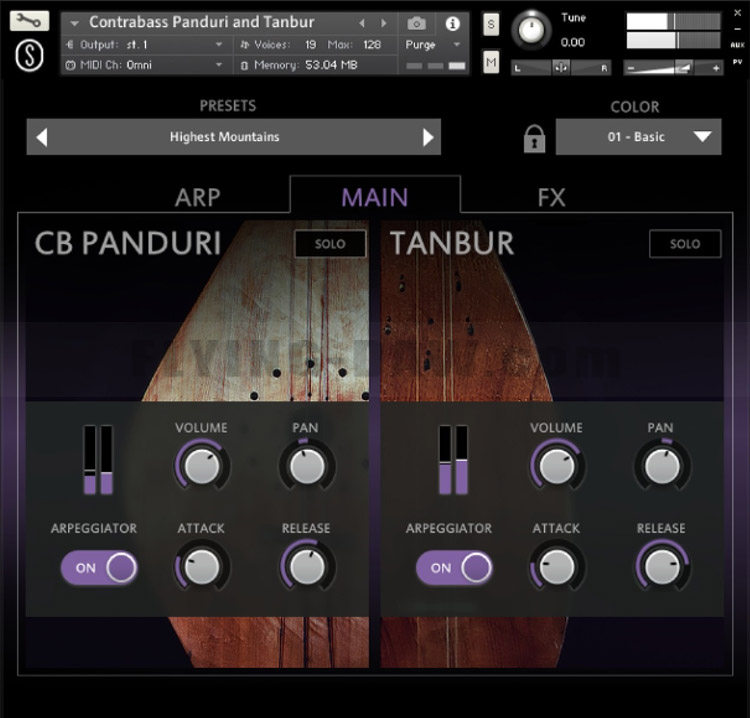Click the Tanbur Pan knob
The width and height of the screenshot is (750, 718).
662,465
